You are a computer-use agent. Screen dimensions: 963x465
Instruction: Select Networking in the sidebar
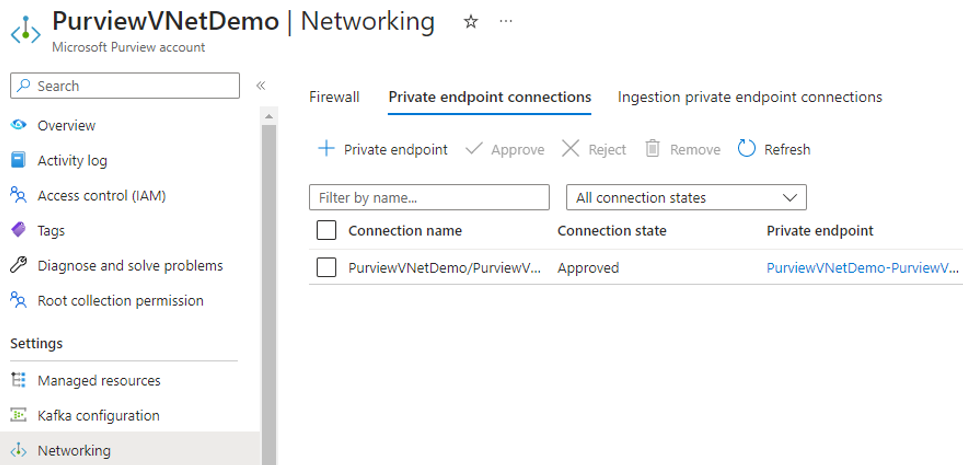pos(74,450)
